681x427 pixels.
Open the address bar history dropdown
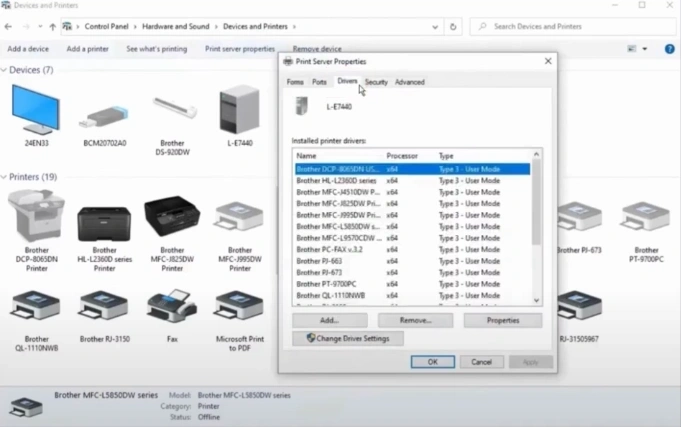click(x=436, y=27)
